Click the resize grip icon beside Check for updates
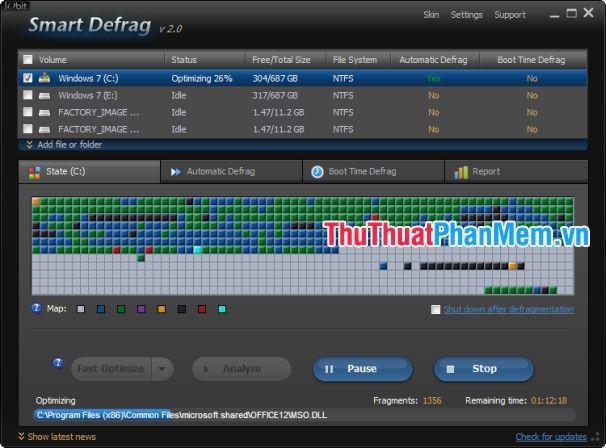Image resolution: width=606 pixels, height=448 pixels. [596, 437]
